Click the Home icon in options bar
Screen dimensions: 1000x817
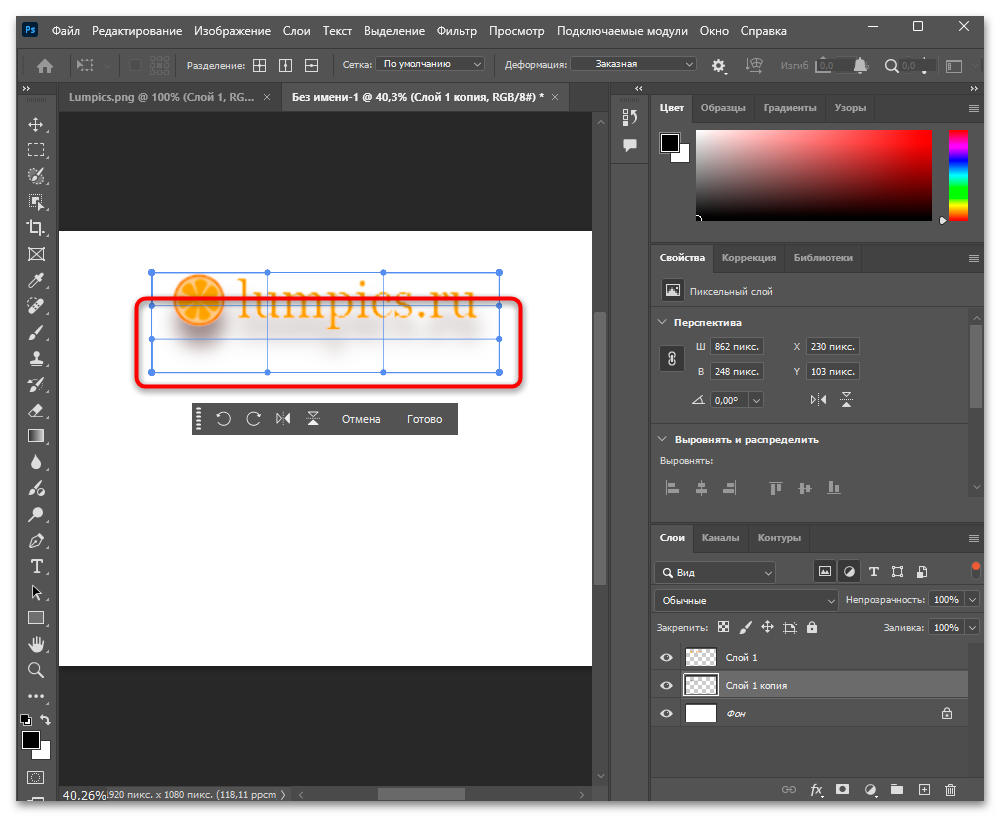[45, 65]
